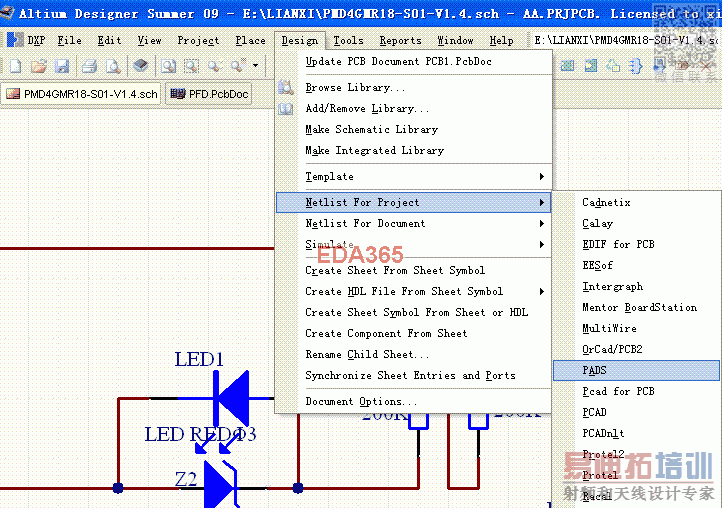Click the Browse Library menu icon
Image resolution: width=722 pixels, height=508 pixels.
285,87
